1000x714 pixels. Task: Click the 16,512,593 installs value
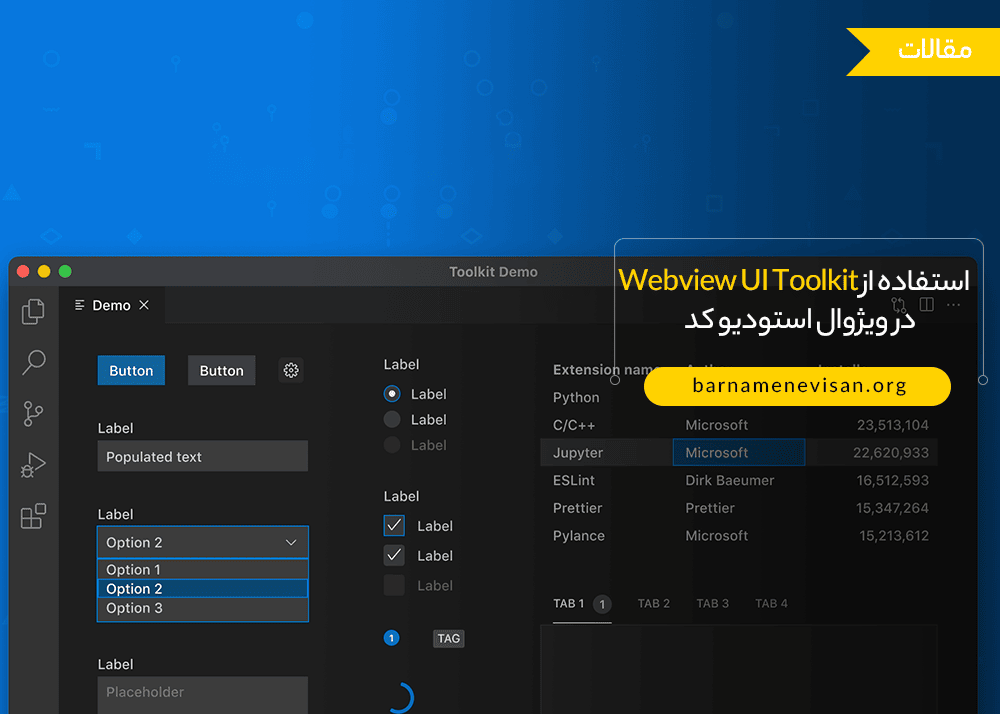pyautogui.click(x=892, y=480)
